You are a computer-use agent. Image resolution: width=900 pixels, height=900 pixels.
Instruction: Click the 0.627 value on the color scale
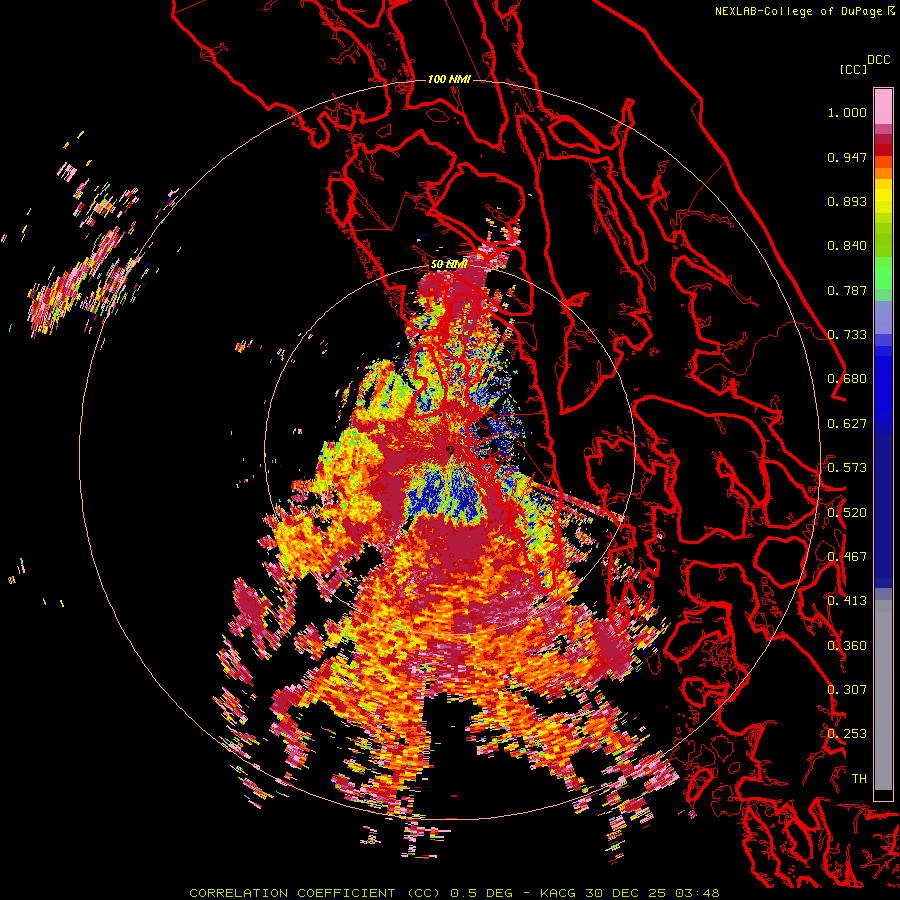pyautogui.click(x=847, y=424)
